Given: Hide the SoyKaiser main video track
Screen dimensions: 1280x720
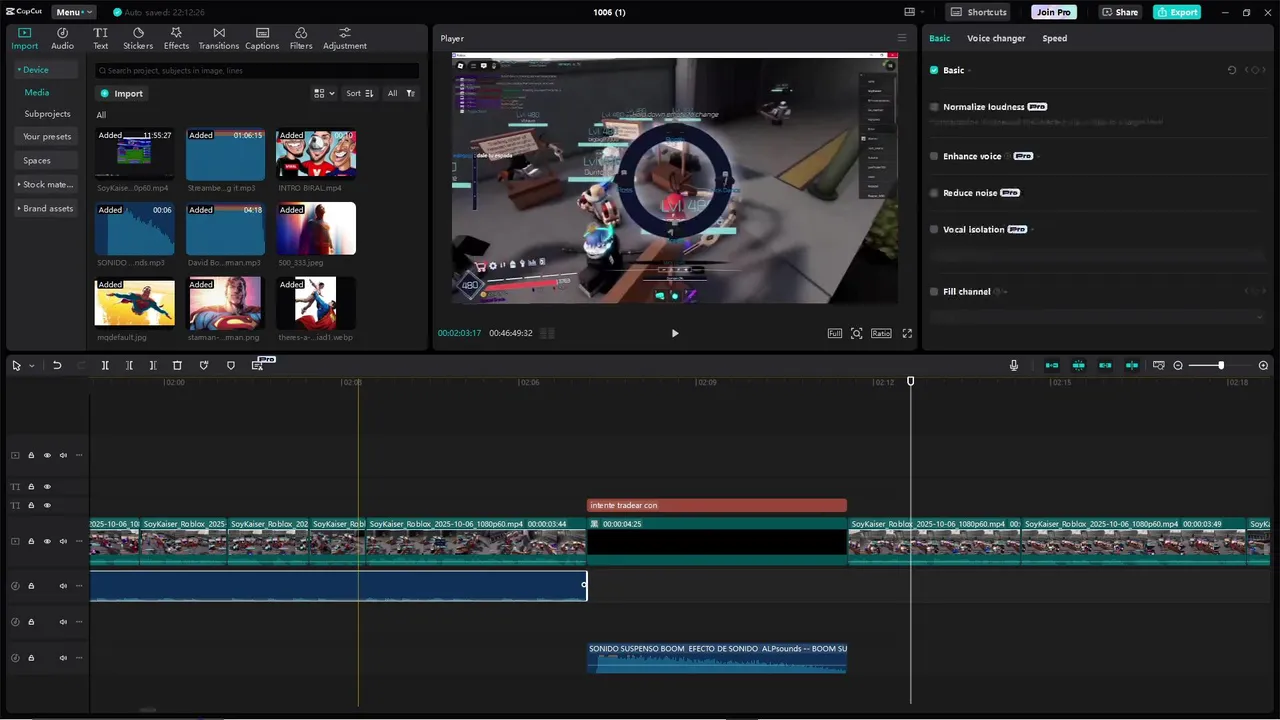Looking at the screenshot, I should [47, 541].
